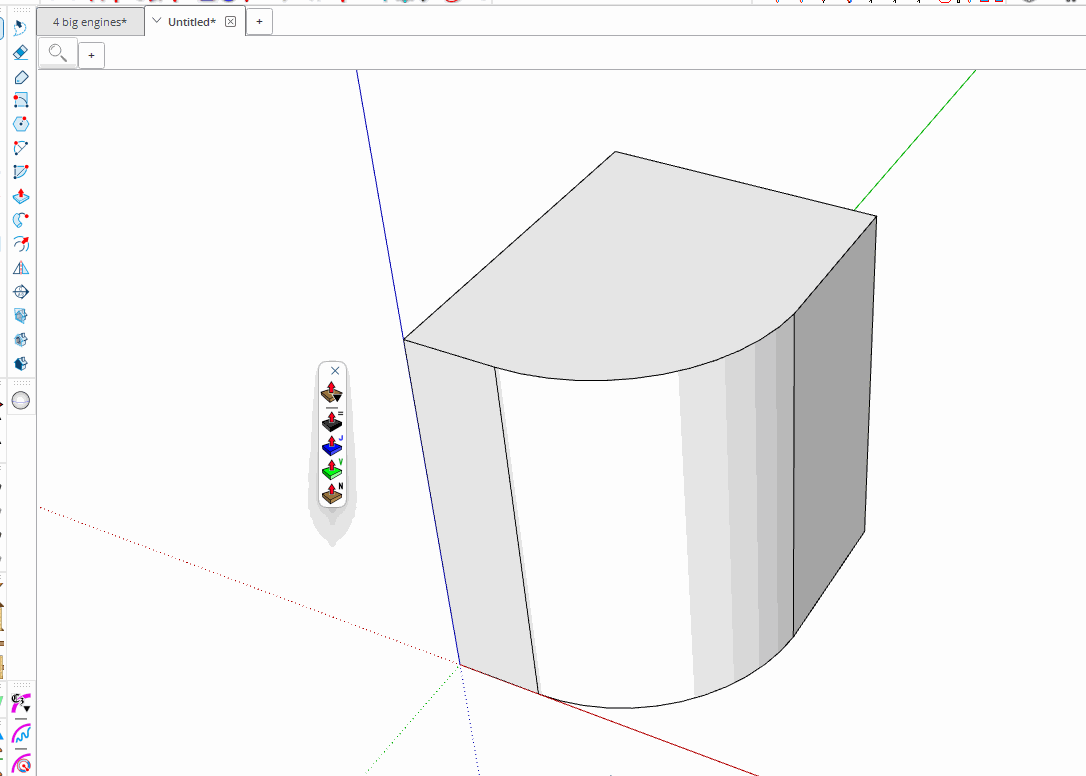Pick the Push/Pull tool in left toolbar
The width and height of the screenshot is (1086, 776).
21,196
